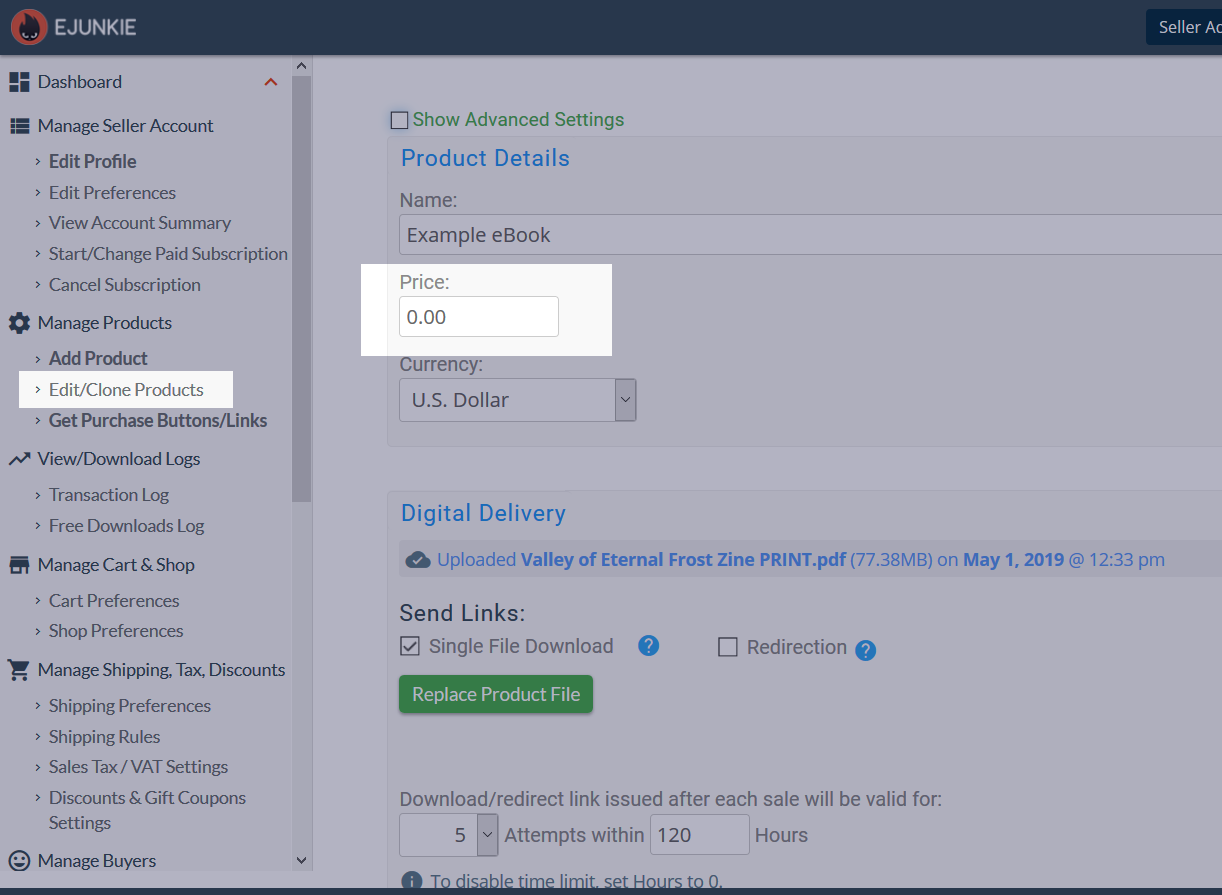The width and height of the screenshot is (1222, 895).
Task: Open the Valley of Eternal Frost Zine PRINT.pdf link
Action: (x=683, y=560)
